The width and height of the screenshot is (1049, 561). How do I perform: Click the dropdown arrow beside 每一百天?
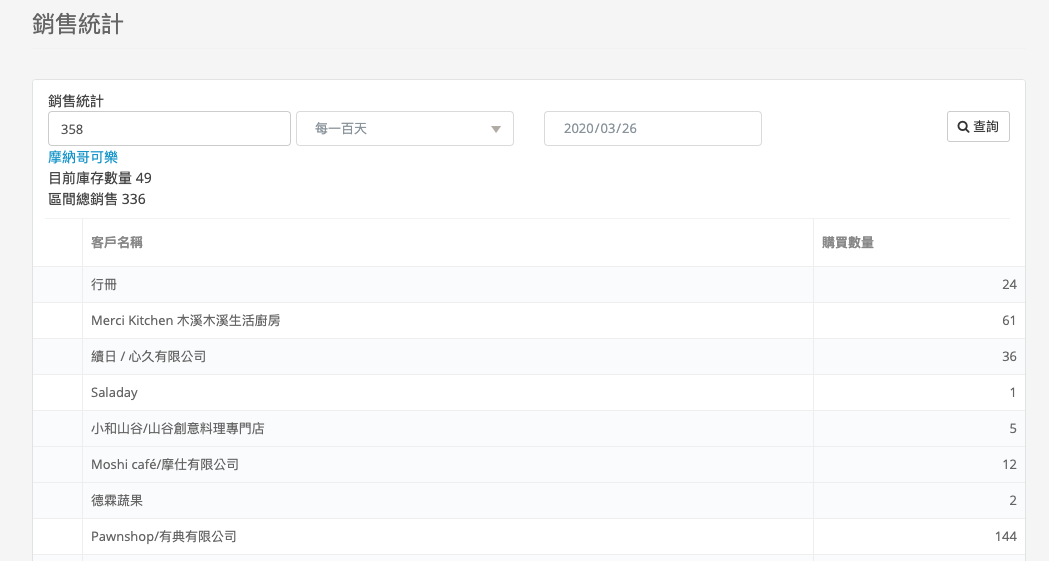pyautogui.click(x=495, y=129)
